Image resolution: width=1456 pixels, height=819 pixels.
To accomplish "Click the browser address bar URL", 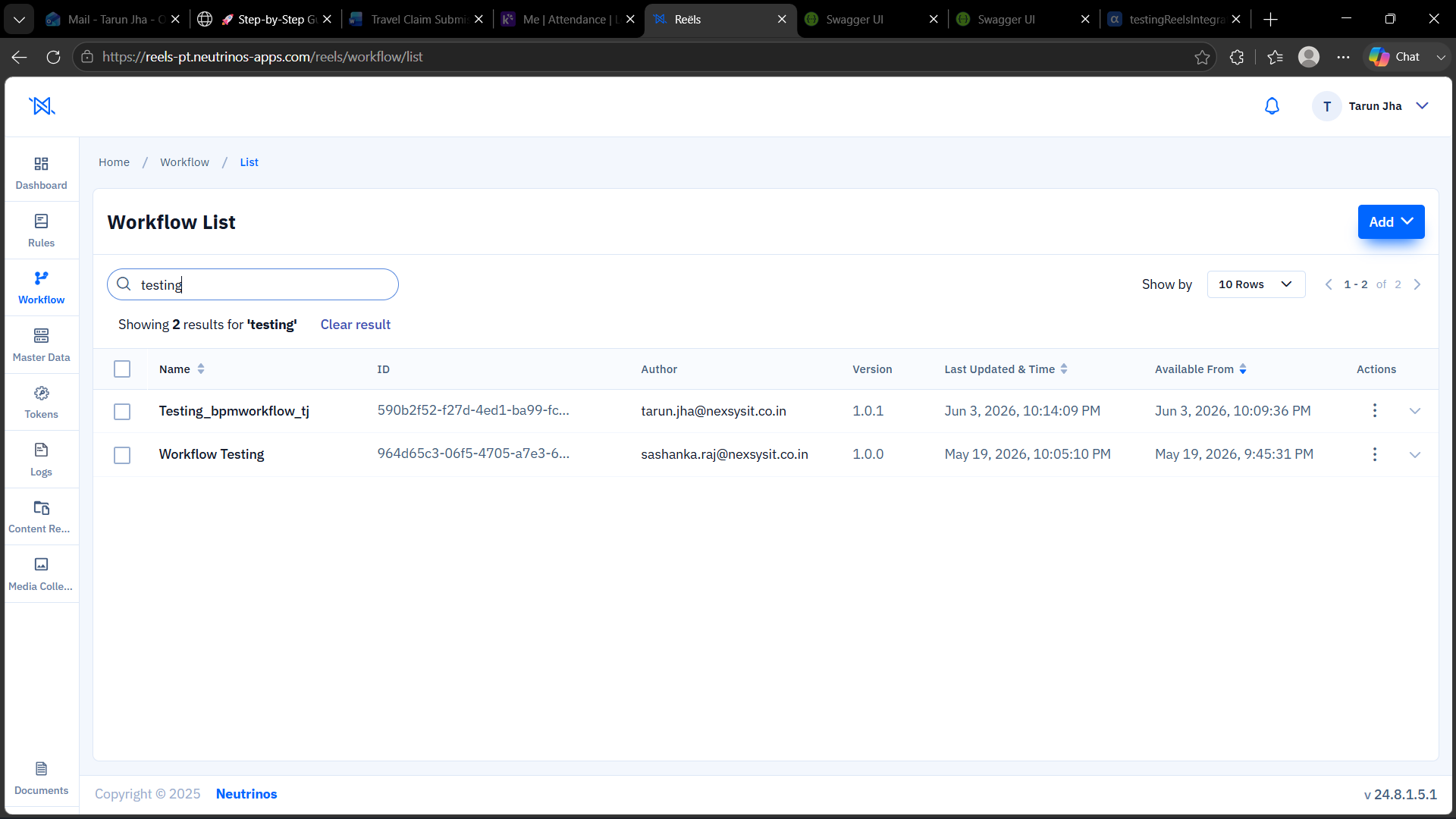I will (262, 57).
